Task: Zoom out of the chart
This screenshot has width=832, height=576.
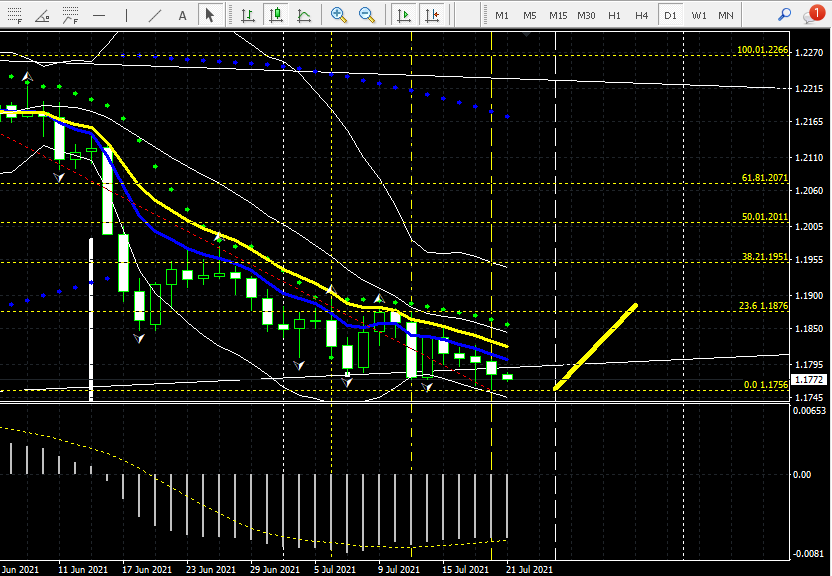Action: (x=367, y=15)
